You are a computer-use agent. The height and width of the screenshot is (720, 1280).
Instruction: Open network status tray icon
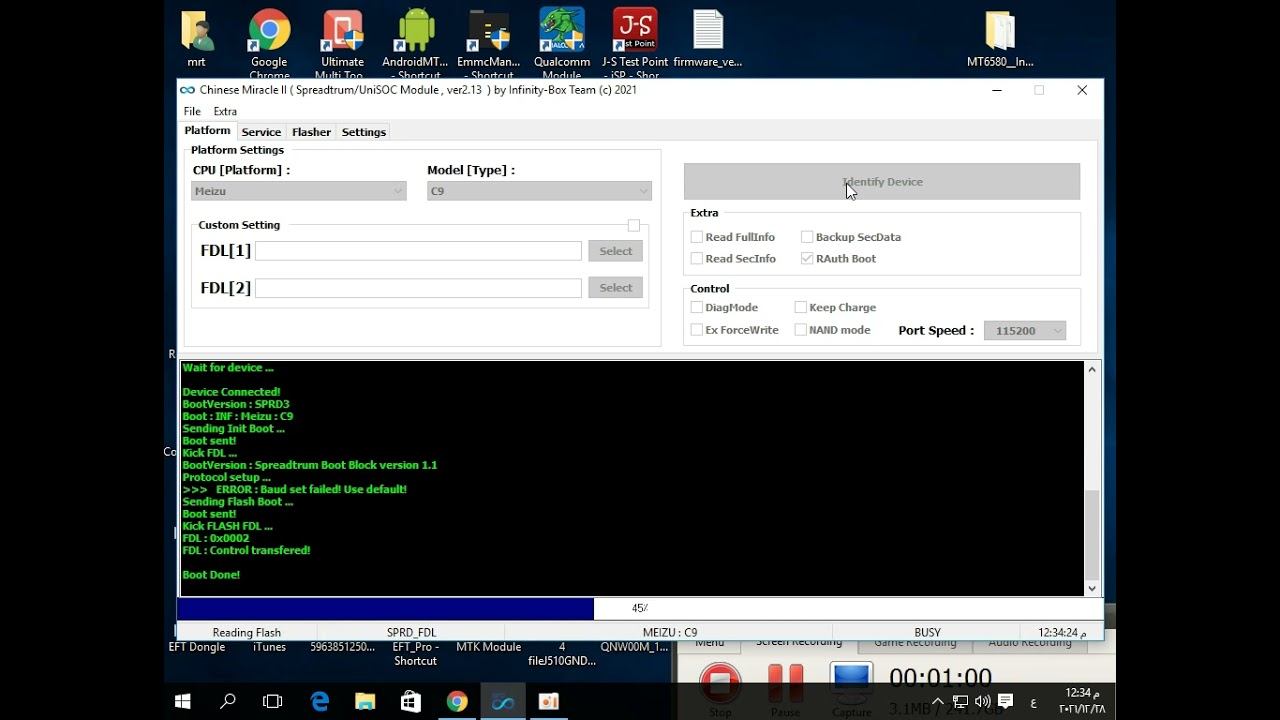(960, 701)
